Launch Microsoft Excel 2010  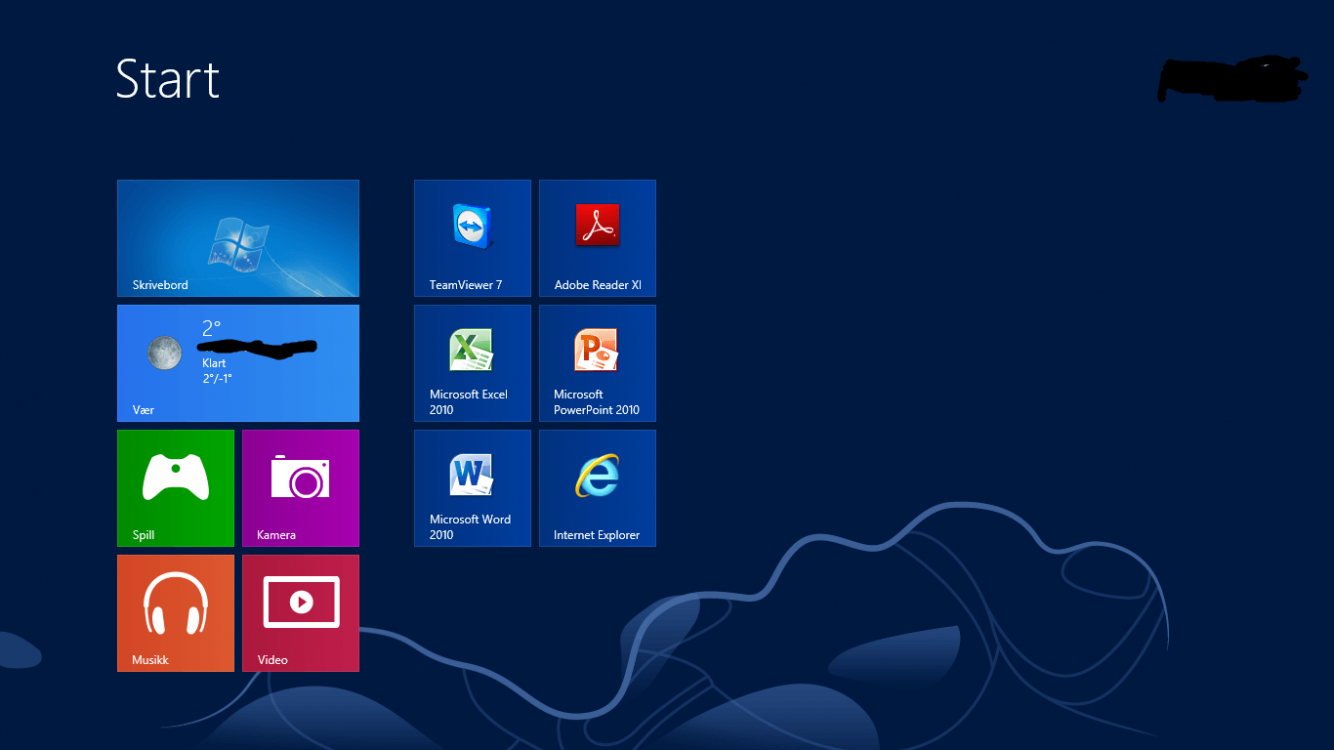coord(472,363)
